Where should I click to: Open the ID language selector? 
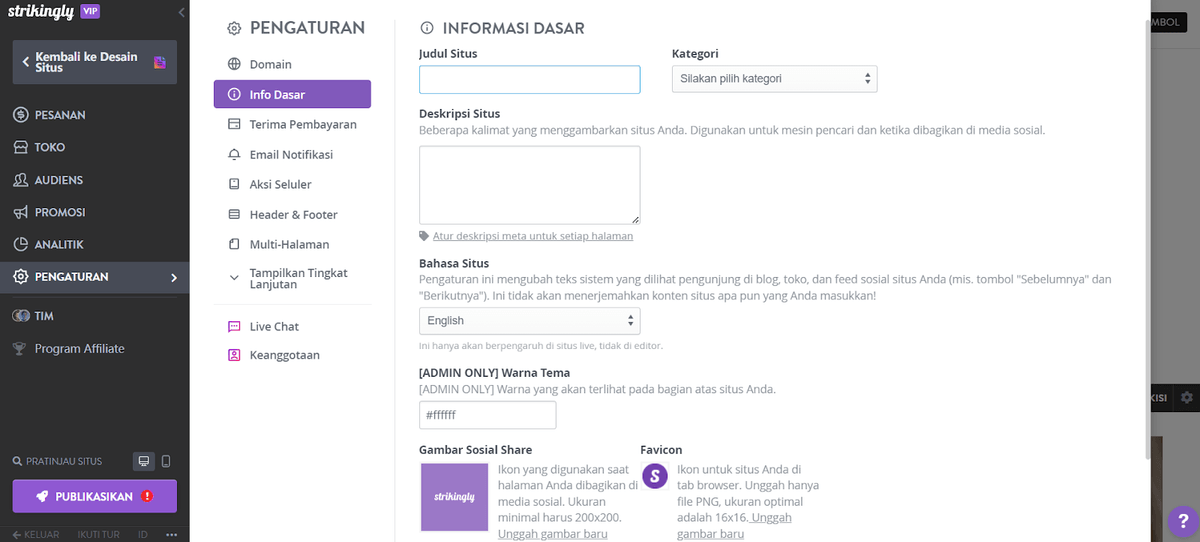143,535
